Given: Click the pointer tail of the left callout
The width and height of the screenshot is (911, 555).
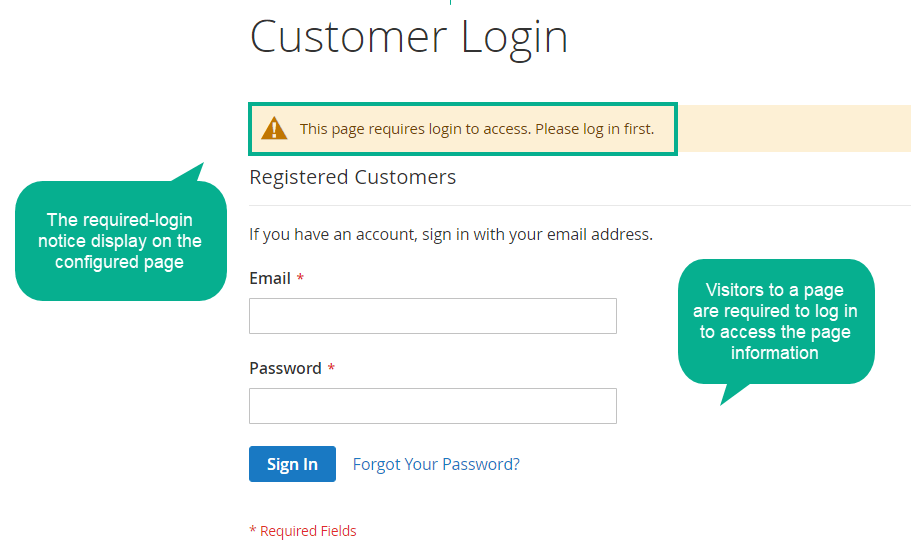Looking at the screenshot, I should coord(189,173).
